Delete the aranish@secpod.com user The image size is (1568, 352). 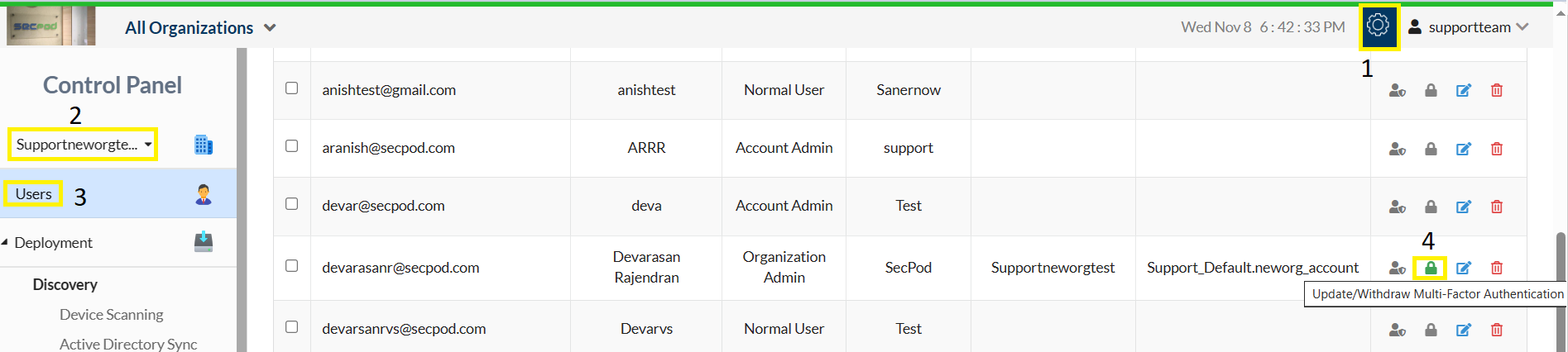click(1497, 149)
